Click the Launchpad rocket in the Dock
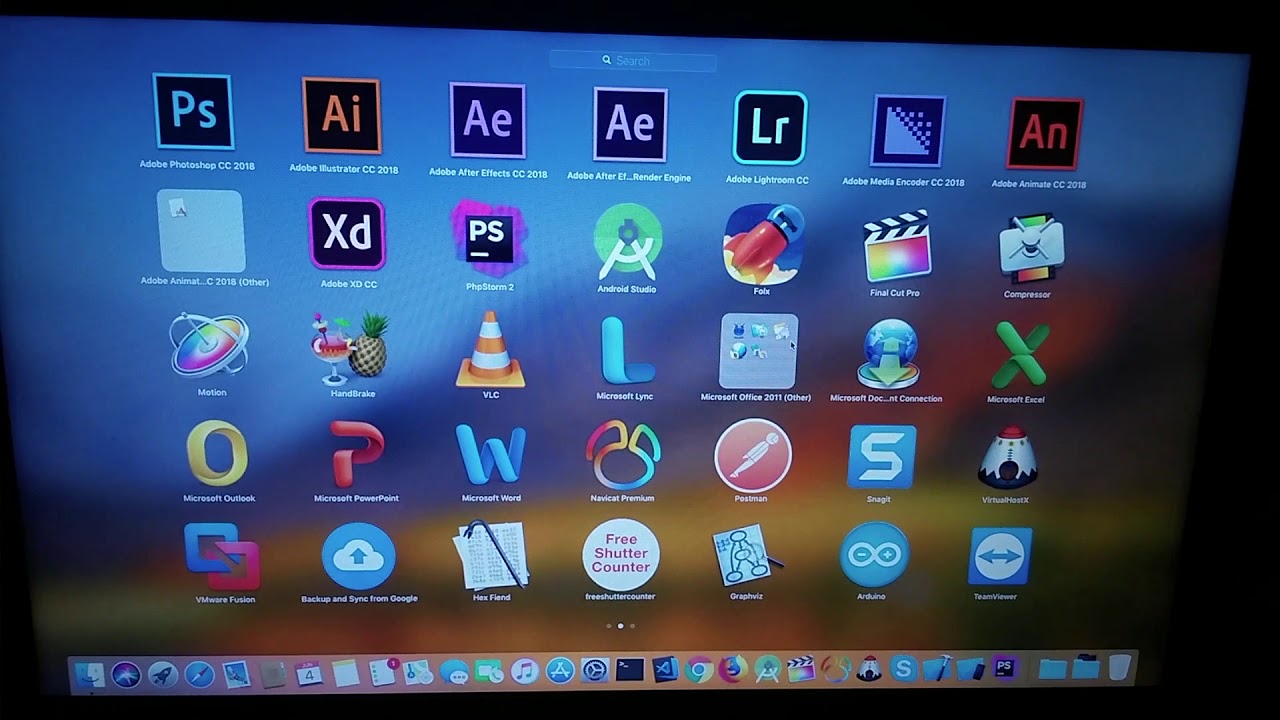Screen dimensions: 1280x720 [x=163, y=674]
